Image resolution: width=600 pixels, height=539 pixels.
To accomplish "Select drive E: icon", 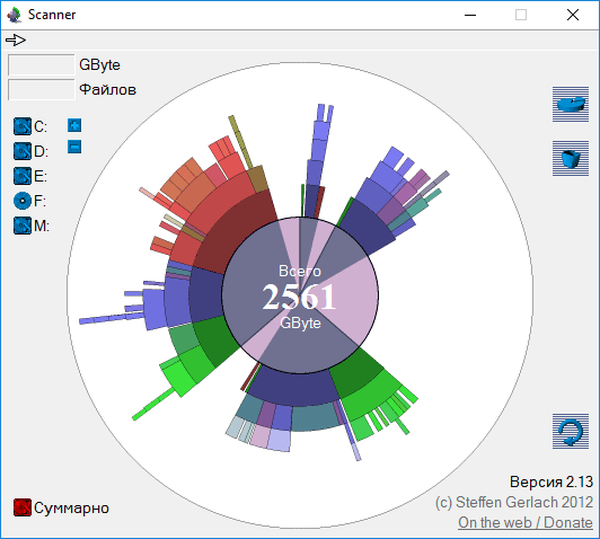I will [23, 176].
